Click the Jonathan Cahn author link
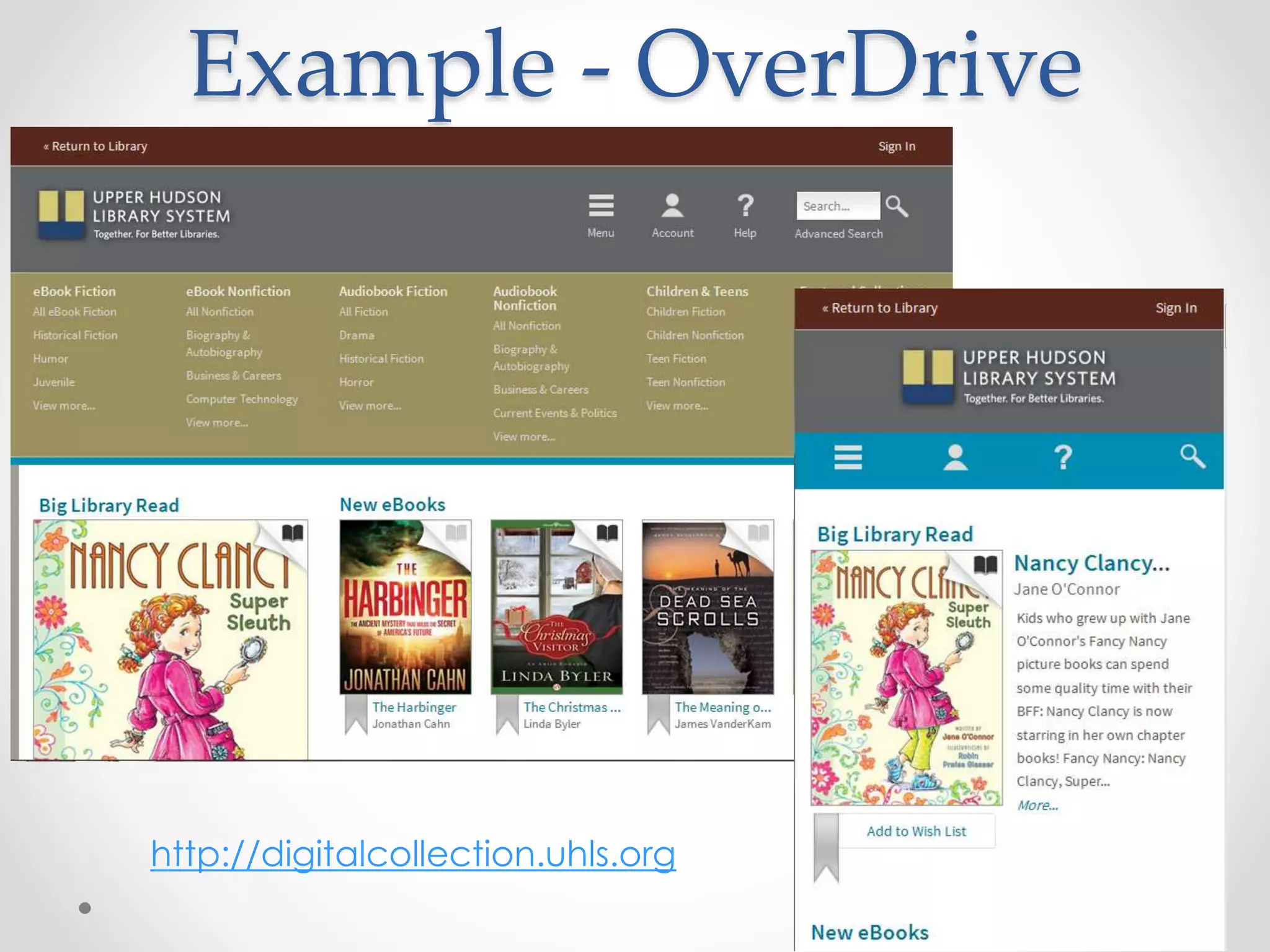Viewport: 1270px width, 952px height. point(411,724)
